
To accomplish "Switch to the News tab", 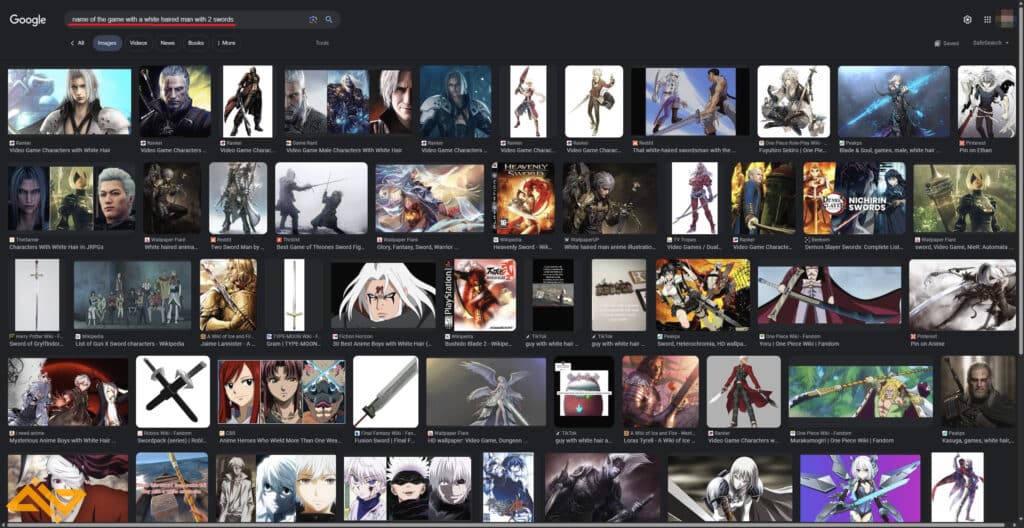I will [167, 43].
